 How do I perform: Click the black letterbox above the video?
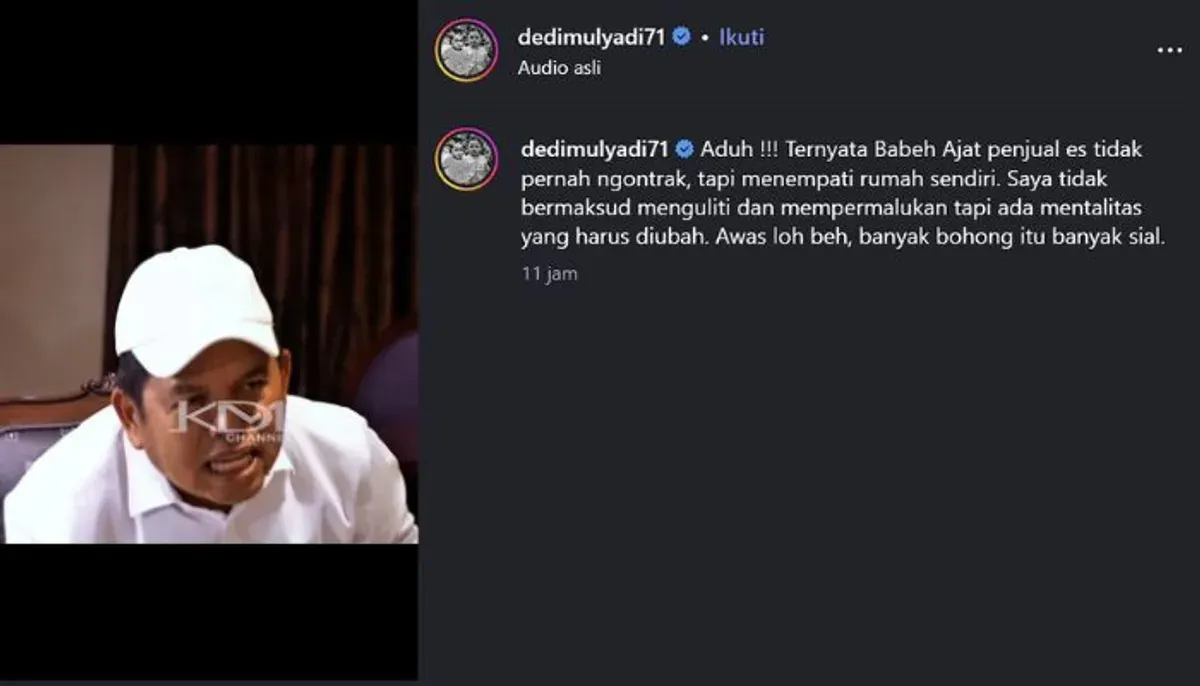point(209,72)
